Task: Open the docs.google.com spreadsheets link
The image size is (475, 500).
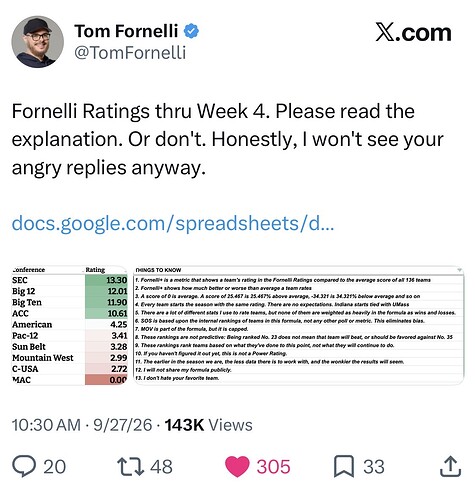Action: tap(173, 223)
